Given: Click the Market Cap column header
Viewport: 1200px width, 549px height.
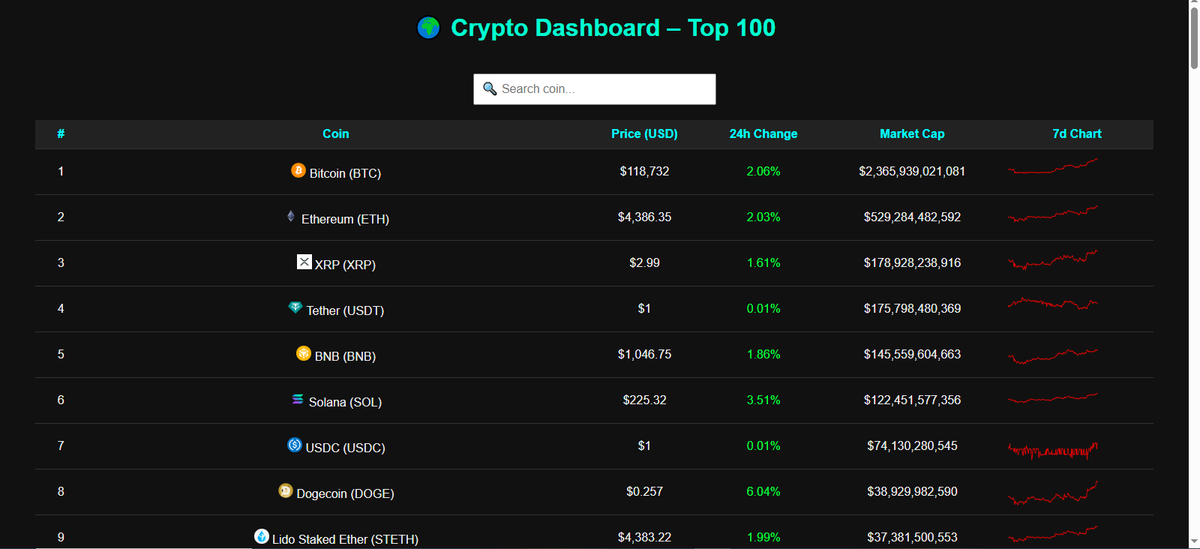Looking at the screenshot, I should coord(912,134).
